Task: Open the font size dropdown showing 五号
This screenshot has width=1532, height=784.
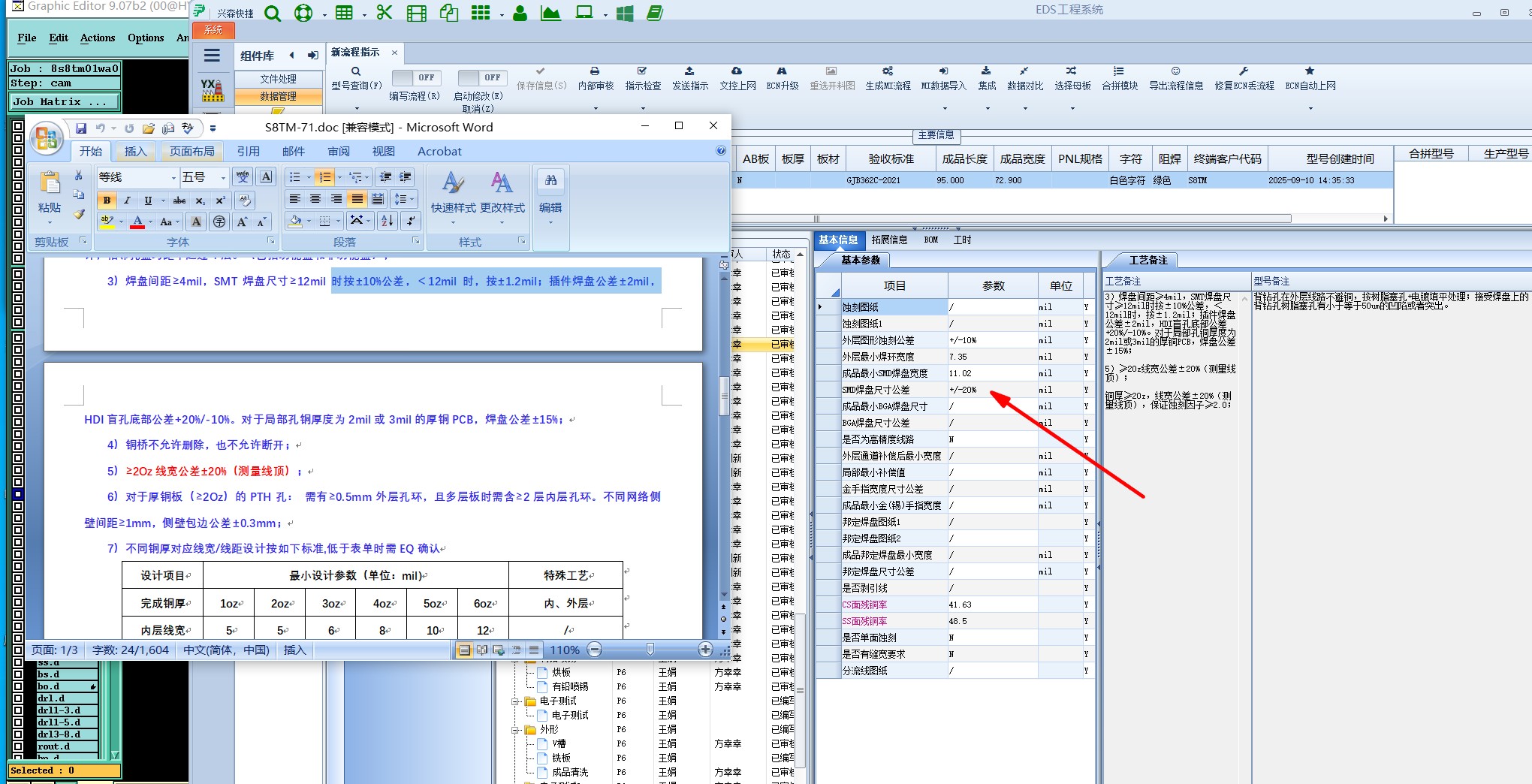Action: point(223,177)
